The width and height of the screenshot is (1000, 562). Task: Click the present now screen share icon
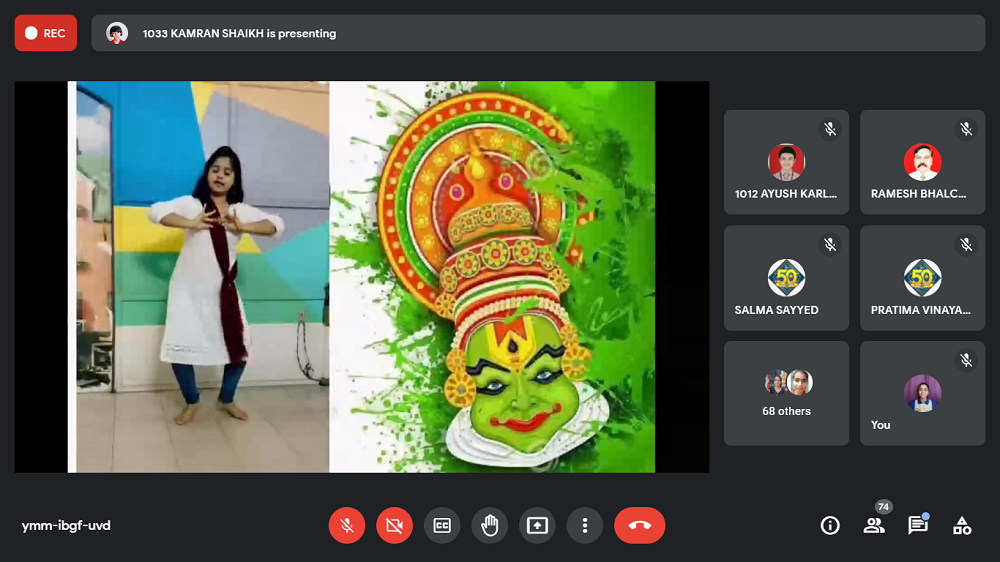pyautogui.click(x=537, y=525)
